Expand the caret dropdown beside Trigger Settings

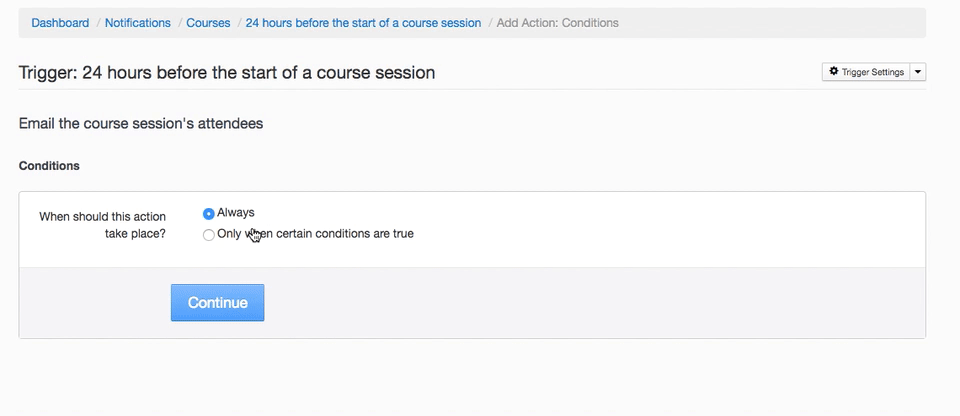point(919,72)
